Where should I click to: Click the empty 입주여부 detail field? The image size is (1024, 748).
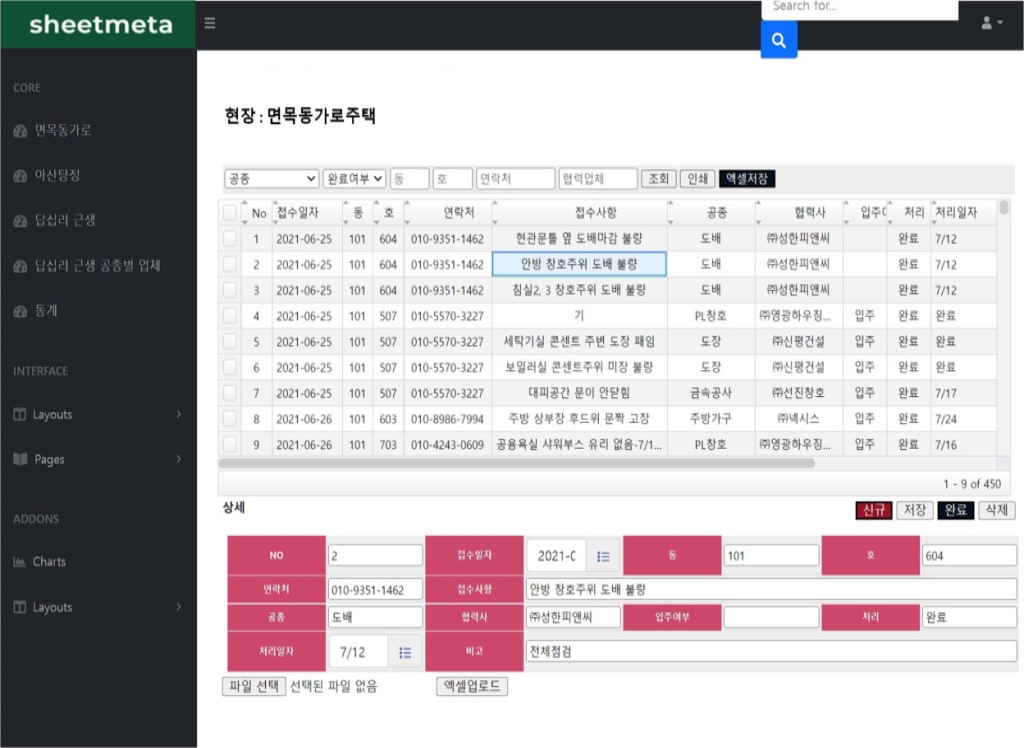click(771, 617)
